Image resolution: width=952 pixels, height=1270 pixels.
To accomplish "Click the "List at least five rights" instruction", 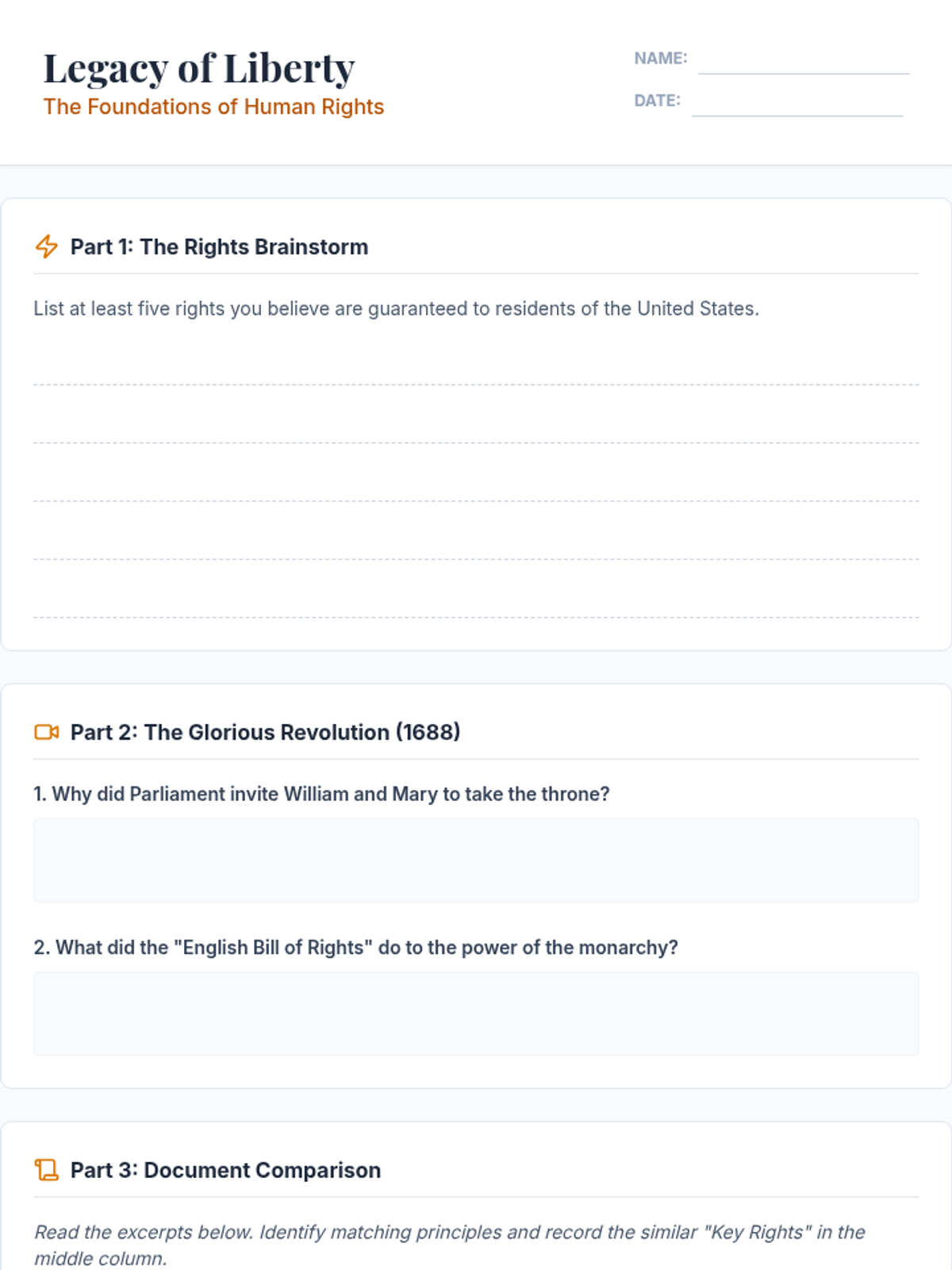I will pos(396,309).
